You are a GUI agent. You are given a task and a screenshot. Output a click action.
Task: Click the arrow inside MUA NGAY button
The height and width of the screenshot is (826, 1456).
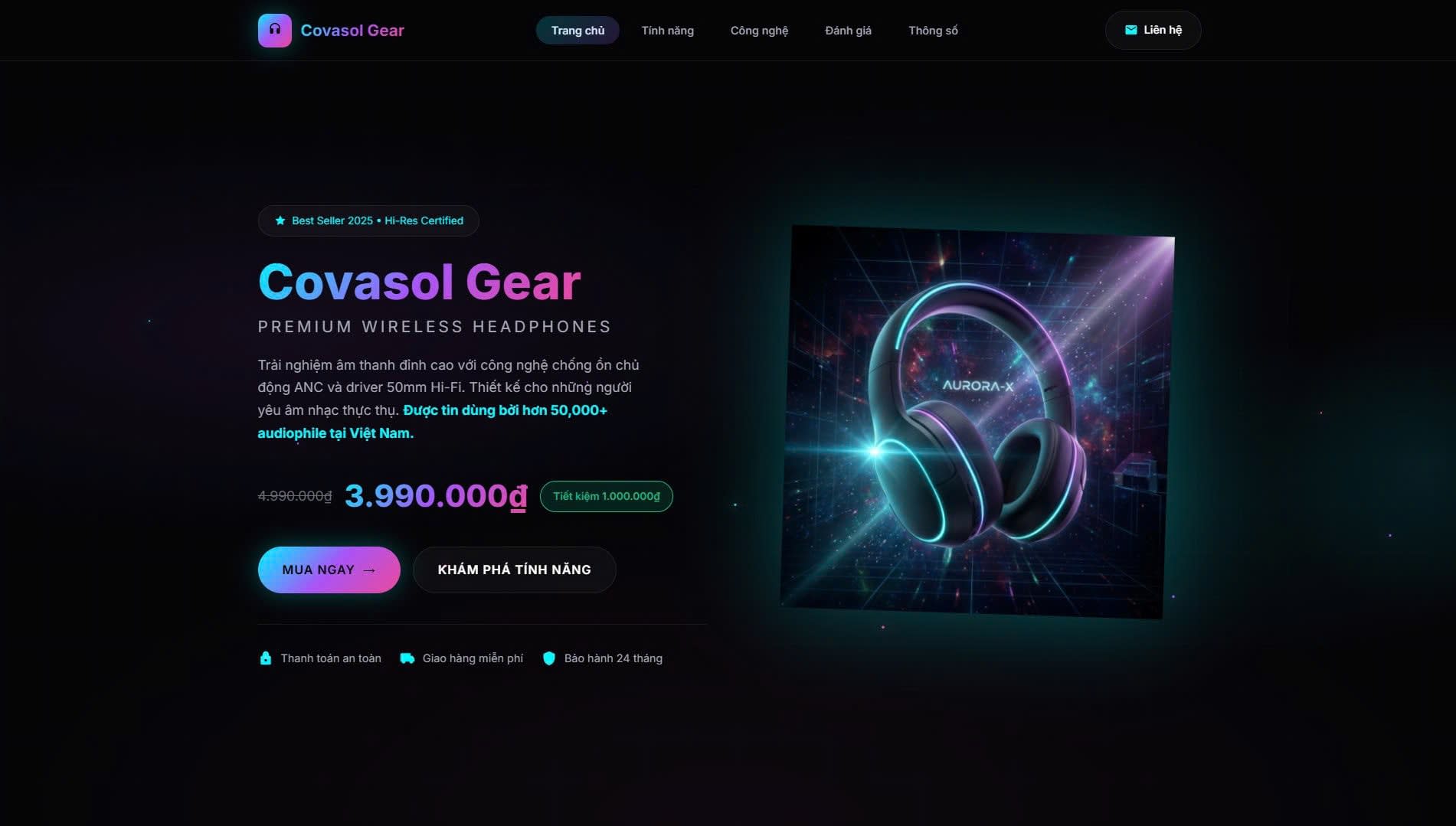369,570
